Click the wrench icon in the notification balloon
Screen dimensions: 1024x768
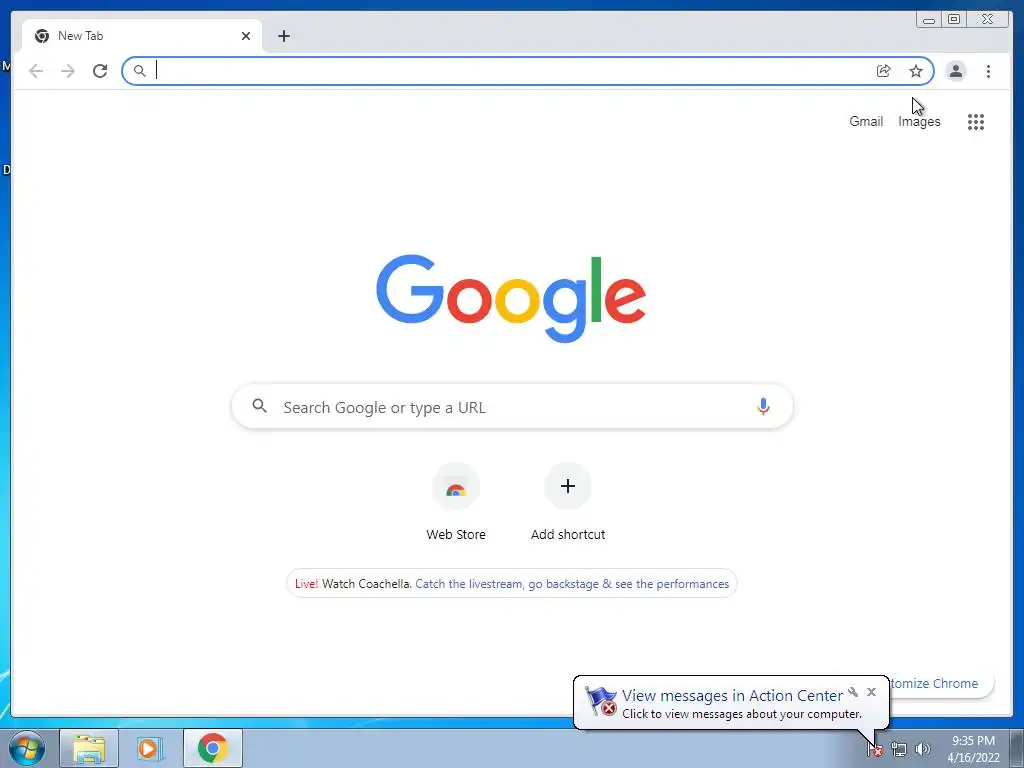click(x=853, y=692)
